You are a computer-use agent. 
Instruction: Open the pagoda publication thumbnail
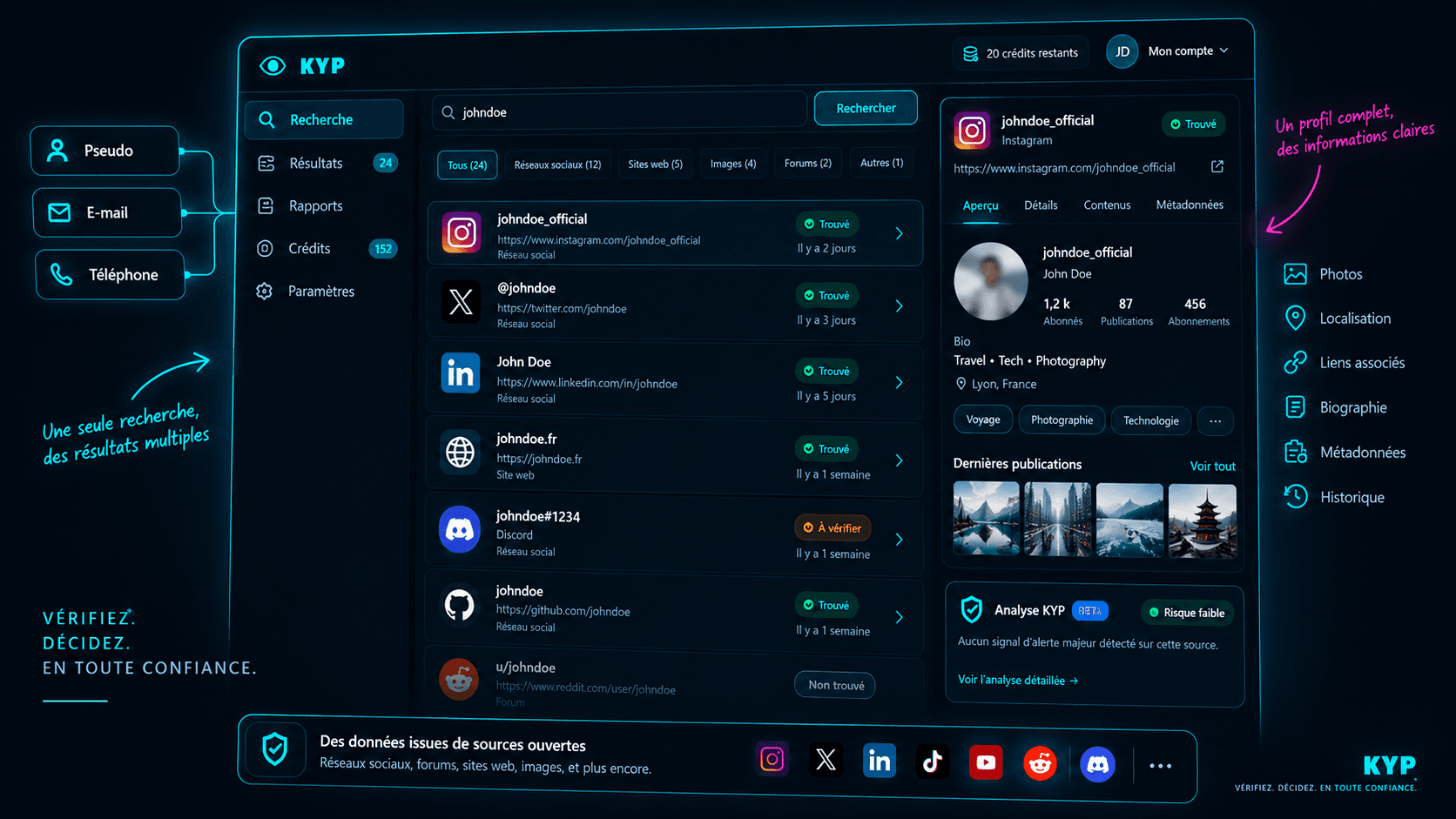point(1202,520)
